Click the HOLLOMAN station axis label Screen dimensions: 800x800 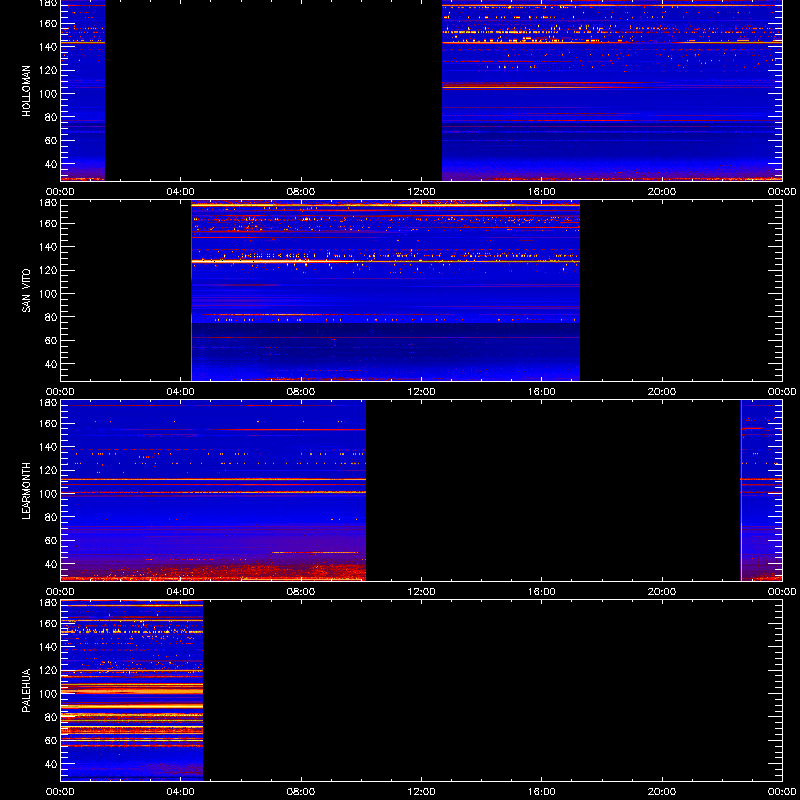(26, 91)
